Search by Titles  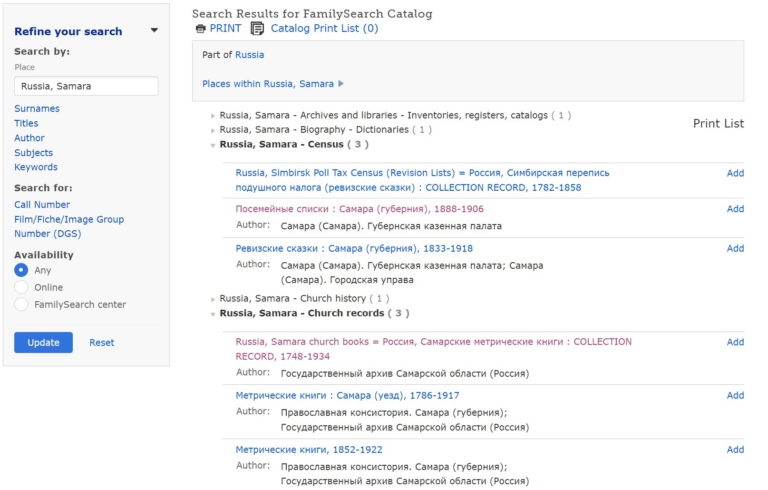(x=26, y=123)
